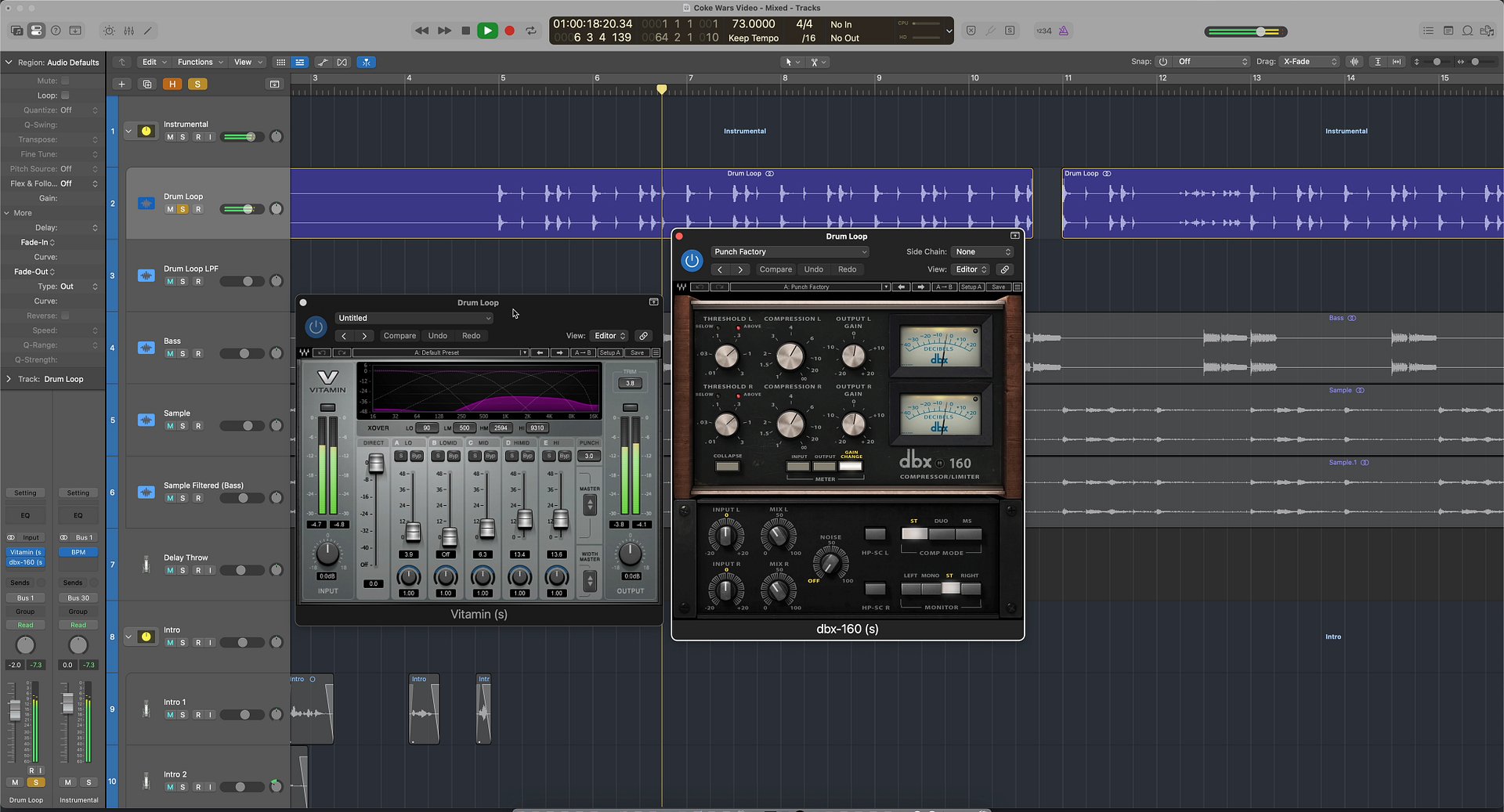Click the Fast Forward transport button
This screenshot has height=812, width=1504.
tap(444, 31)
